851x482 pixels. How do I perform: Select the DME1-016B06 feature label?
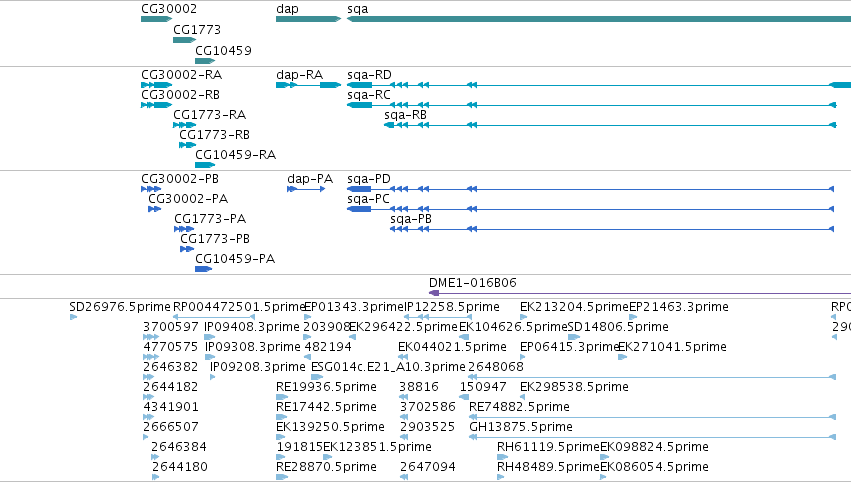[473, 283]
